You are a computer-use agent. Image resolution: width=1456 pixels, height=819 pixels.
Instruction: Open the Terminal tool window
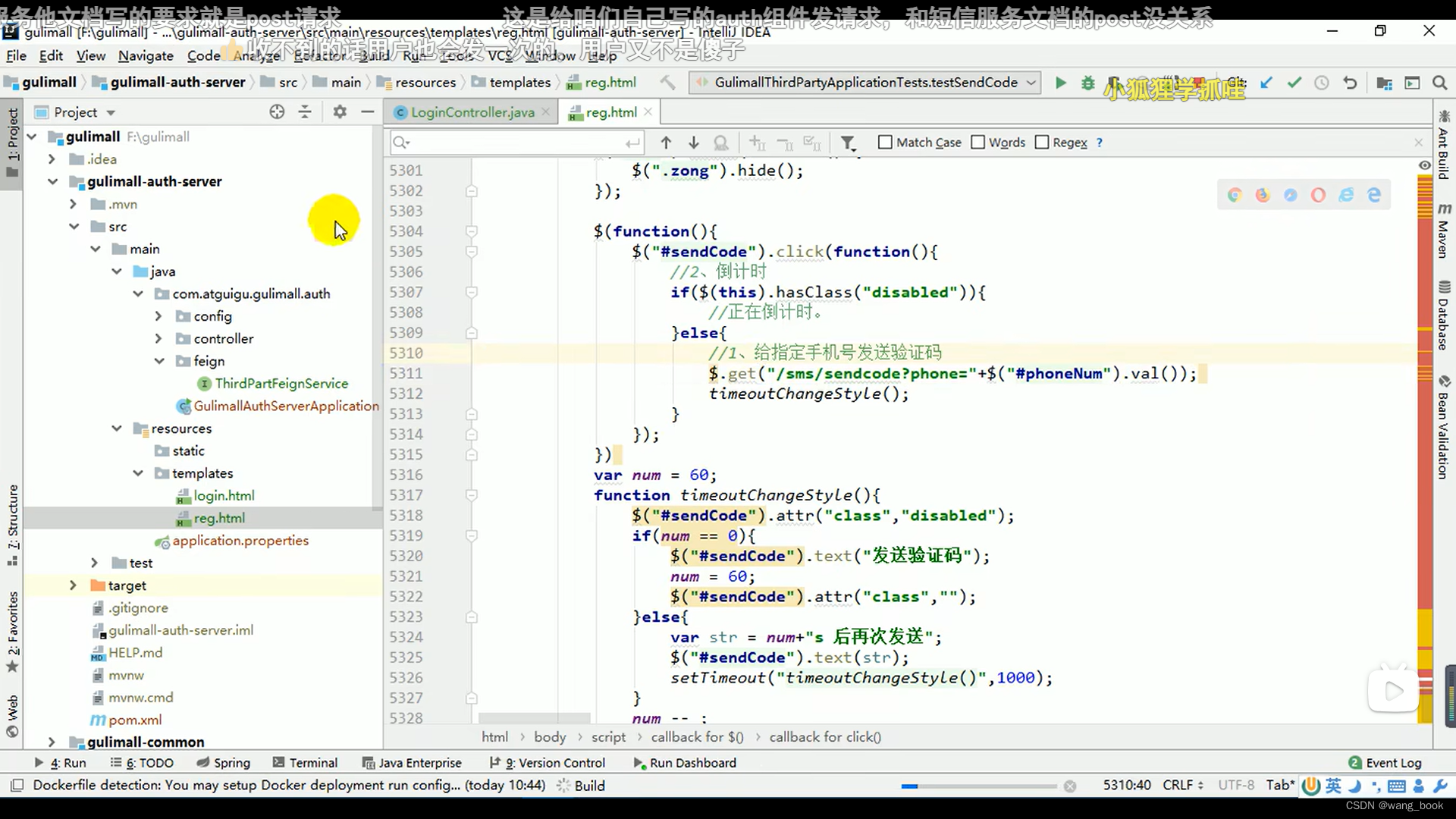[x=305, y=763]
